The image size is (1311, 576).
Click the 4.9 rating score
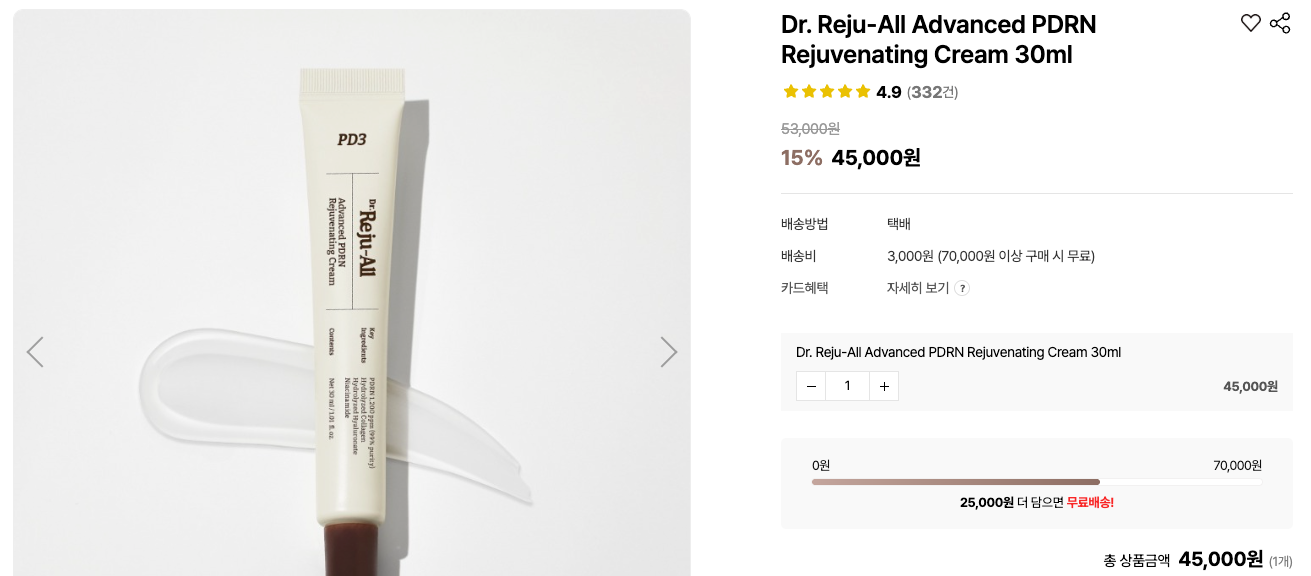point(888,92)
